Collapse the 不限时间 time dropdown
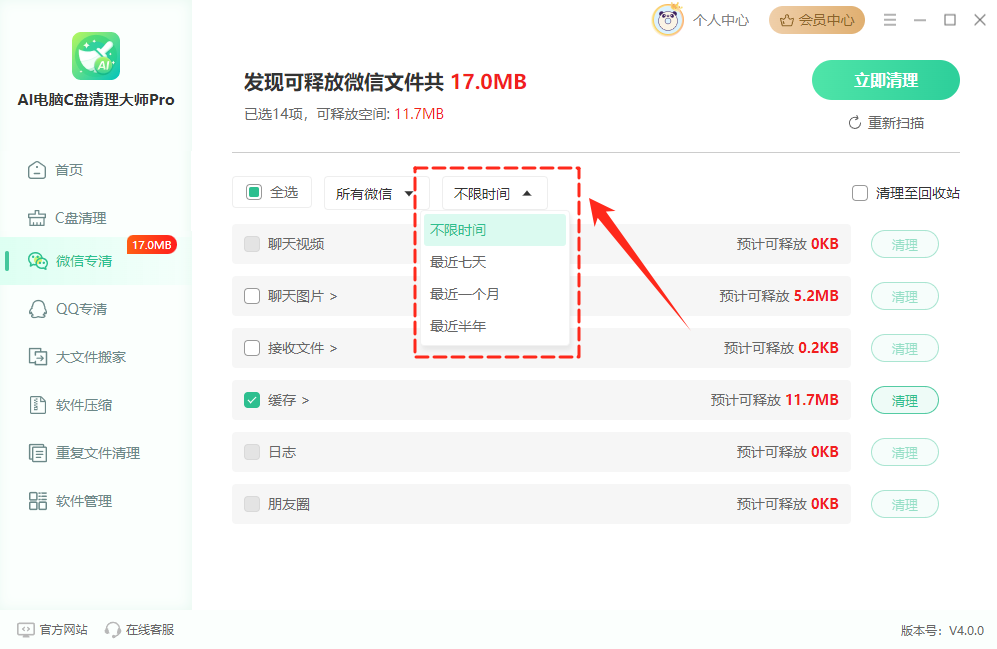997x649 pixels. pyautogui.click(x=494, y=193)
